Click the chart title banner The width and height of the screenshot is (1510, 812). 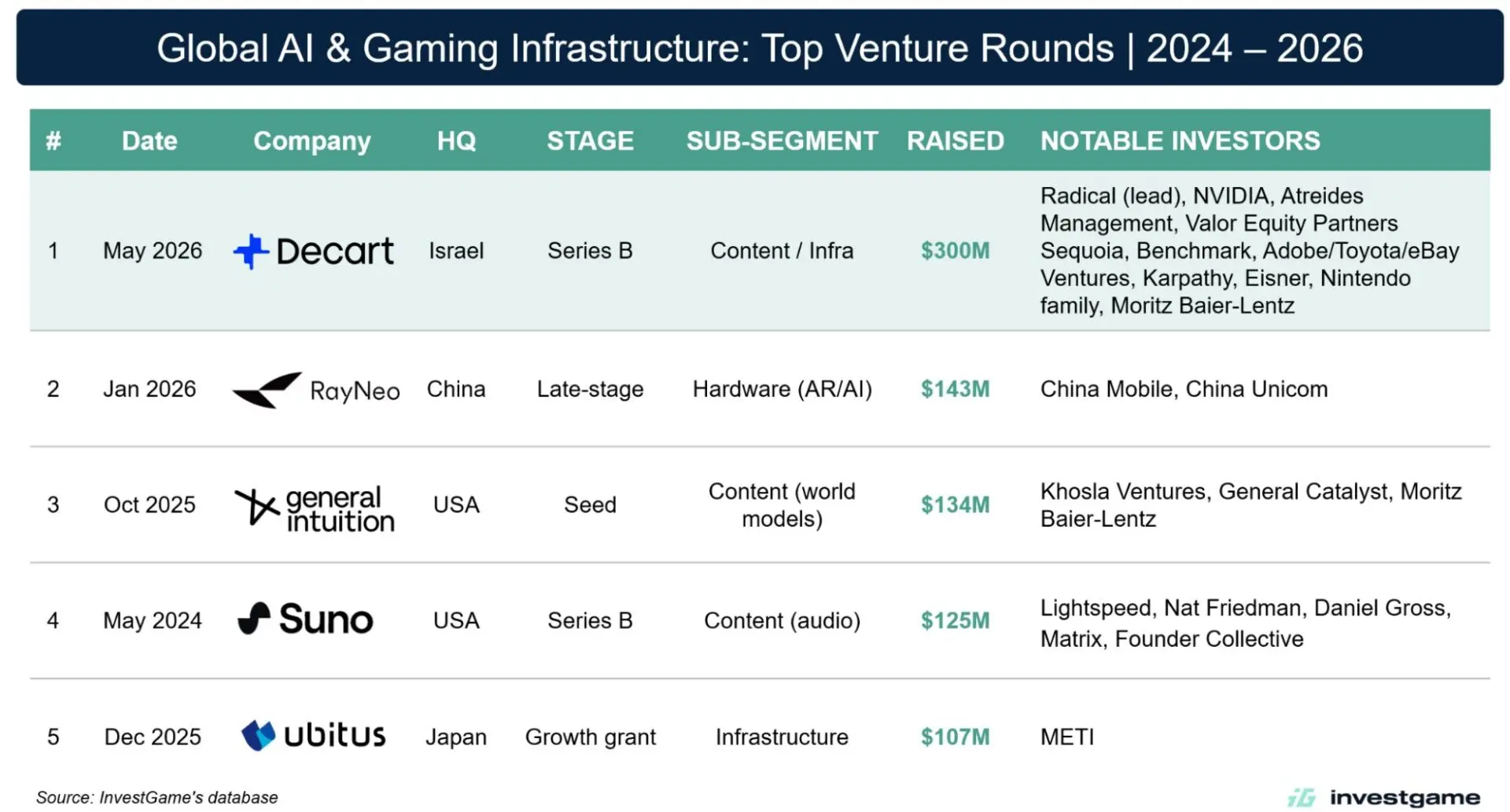point(760,47)
